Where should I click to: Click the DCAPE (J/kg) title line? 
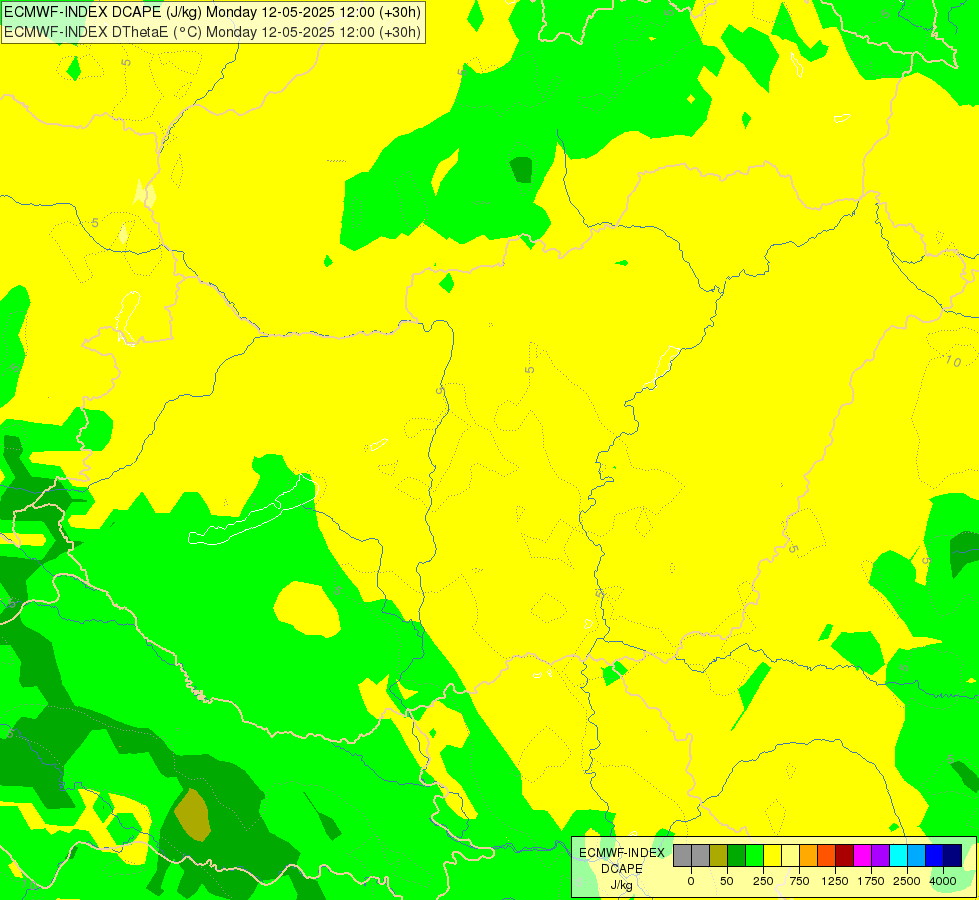pos(212,12)
